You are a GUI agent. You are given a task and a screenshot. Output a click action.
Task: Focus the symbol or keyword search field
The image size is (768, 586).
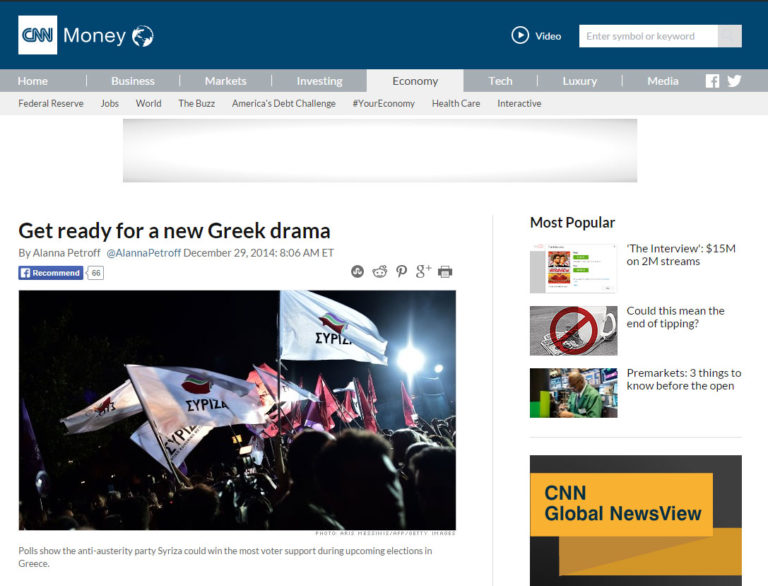pyautogui.click(x=647, y=36)
